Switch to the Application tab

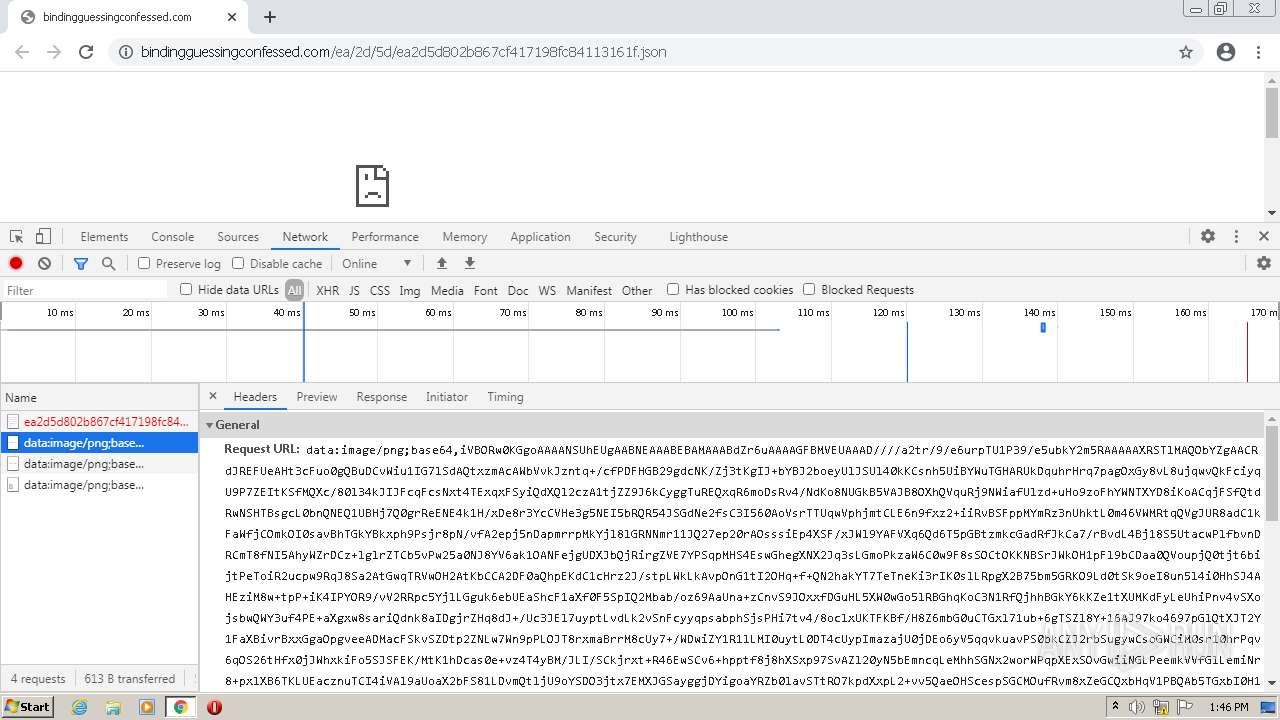click(x=540, y=237)
